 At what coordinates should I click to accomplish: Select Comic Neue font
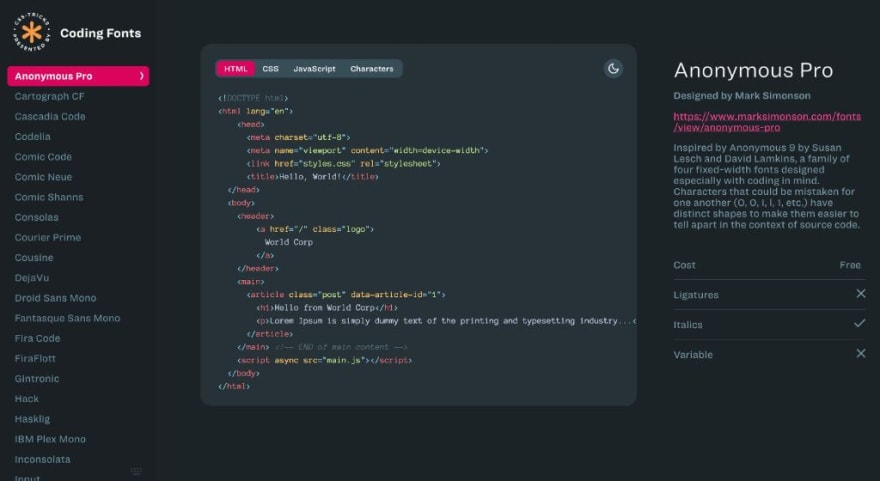(43, 177)
